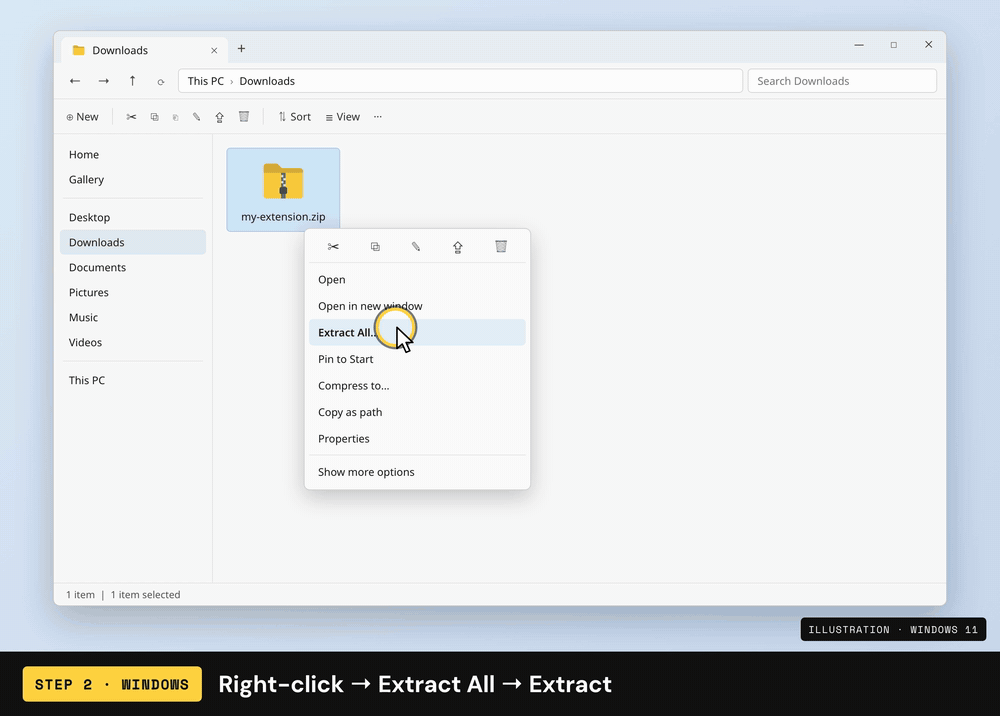Choose Pin to Start
1000x716 pixels.
pos(417,359)
